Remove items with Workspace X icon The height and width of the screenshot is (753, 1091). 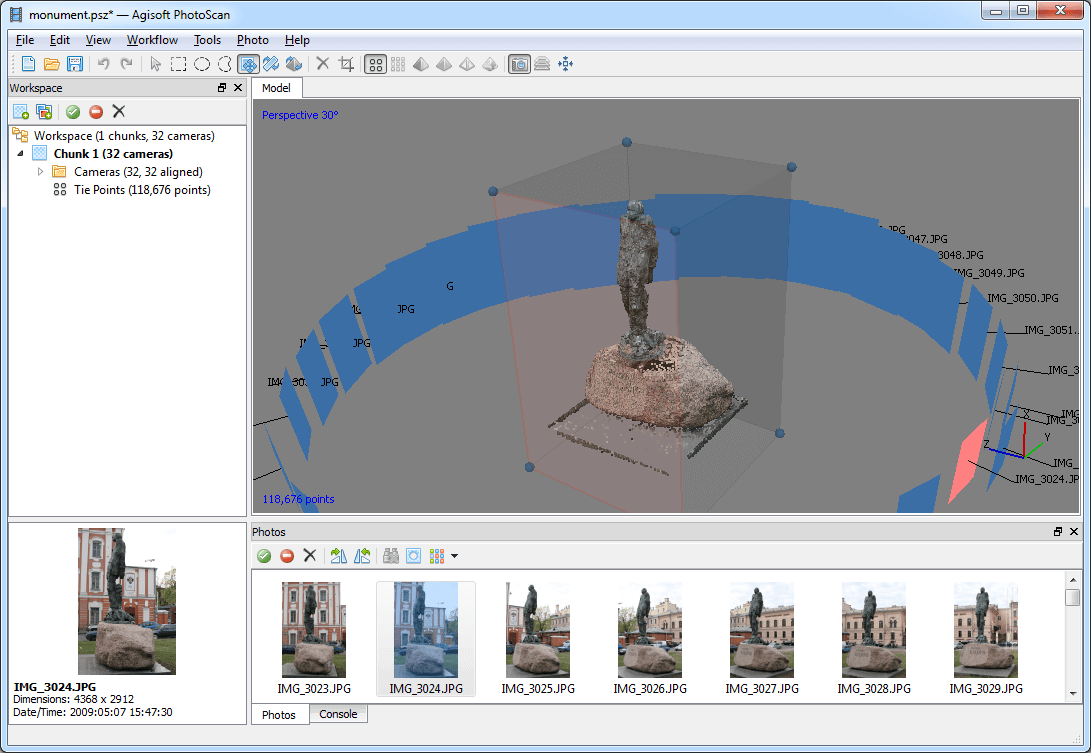[119, 111]
